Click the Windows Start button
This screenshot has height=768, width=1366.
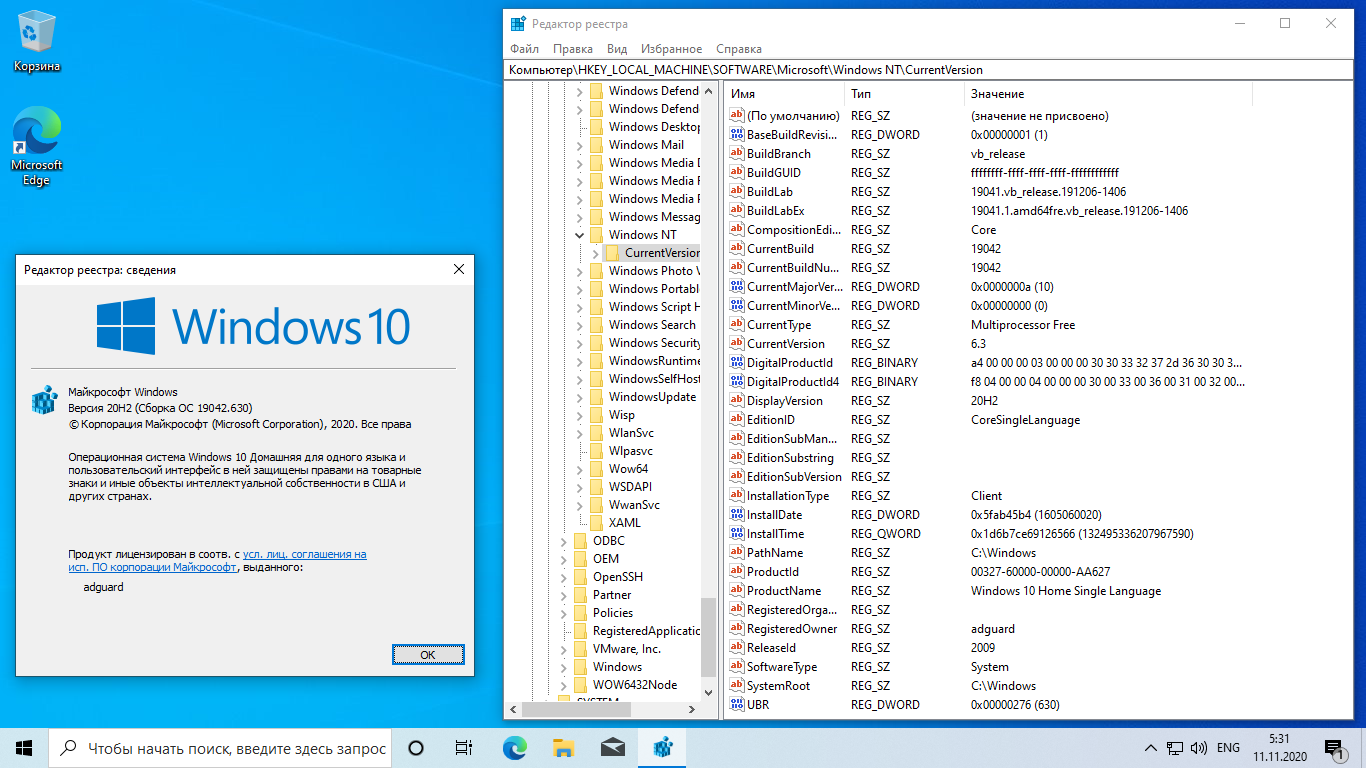pyautogui.click(x=24, y=748)
